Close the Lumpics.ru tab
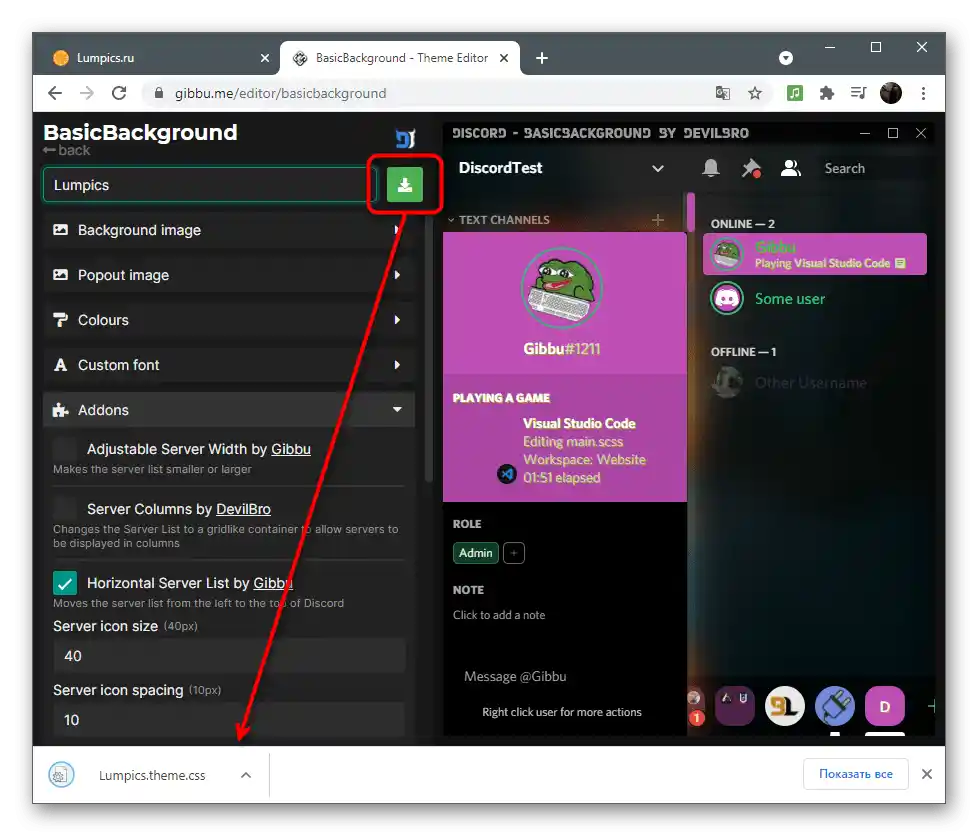Image resolution: width=978 pixels, height=836 pixels. pyautogui.click(x=264, y=58)
